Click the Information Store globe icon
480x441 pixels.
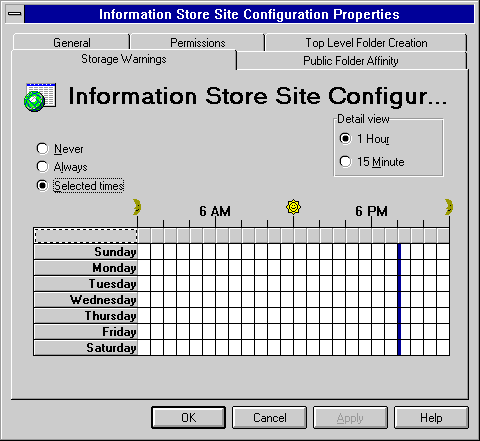click(x=40, y=97)
